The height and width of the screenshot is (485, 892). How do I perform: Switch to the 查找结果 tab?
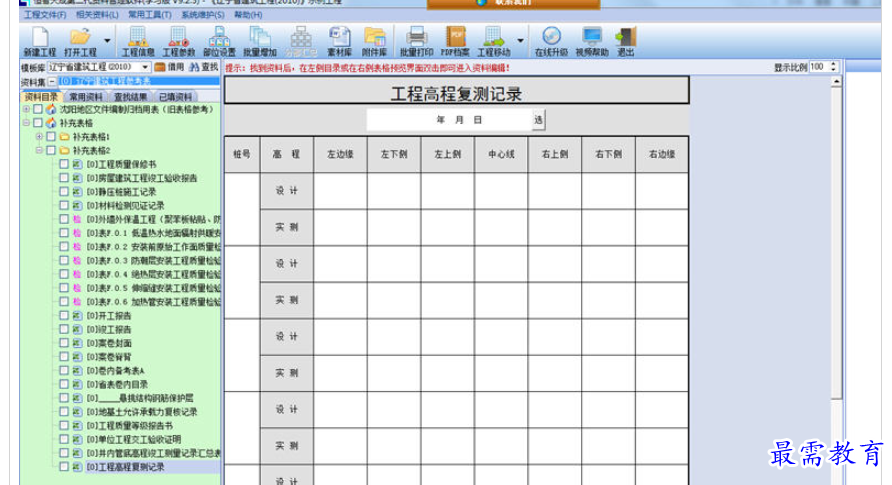[131, 97]
